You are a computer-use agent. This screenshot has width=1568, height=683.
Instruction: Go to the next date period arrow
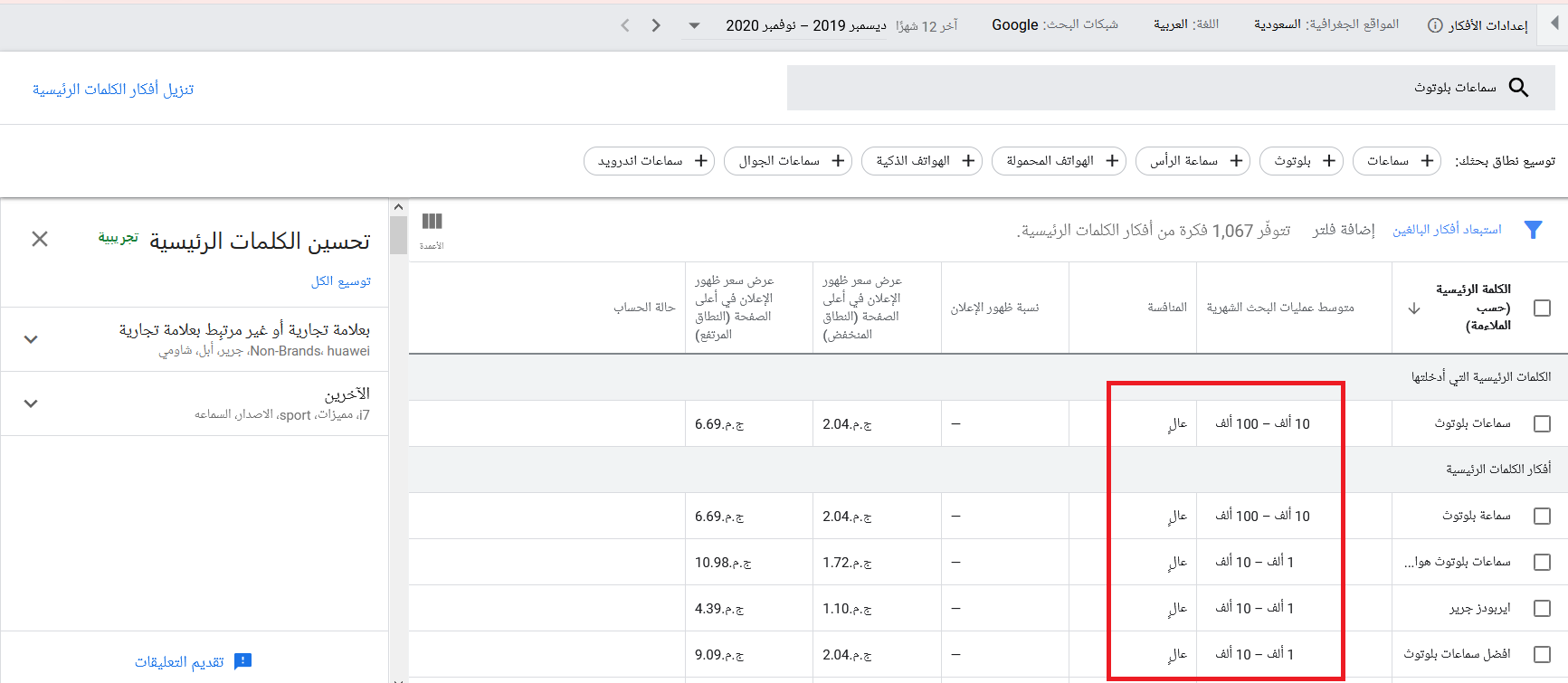pos(656,25)
